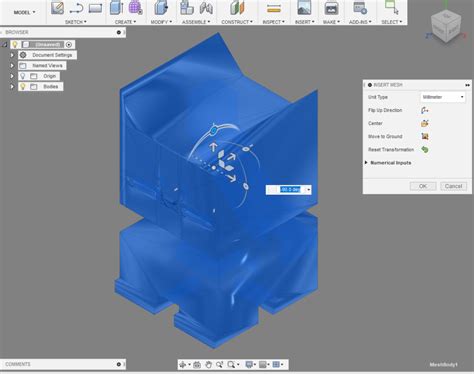Click the upward arrow of move manipulator
This screenshot has width=474, height=374.
click(x=213, y=147)
